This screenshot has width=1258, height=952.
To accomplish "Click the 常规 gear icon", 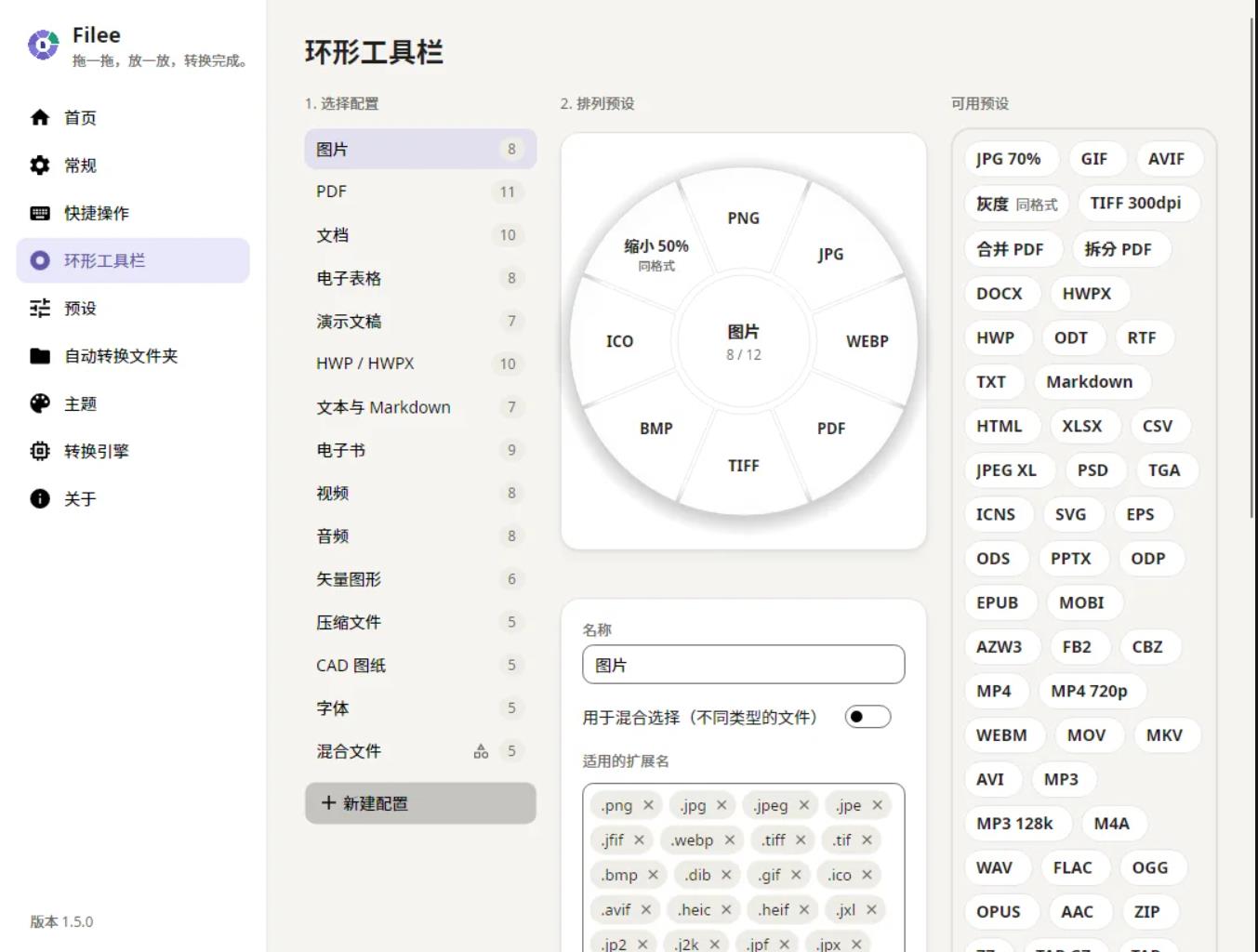I will (40, 165).
